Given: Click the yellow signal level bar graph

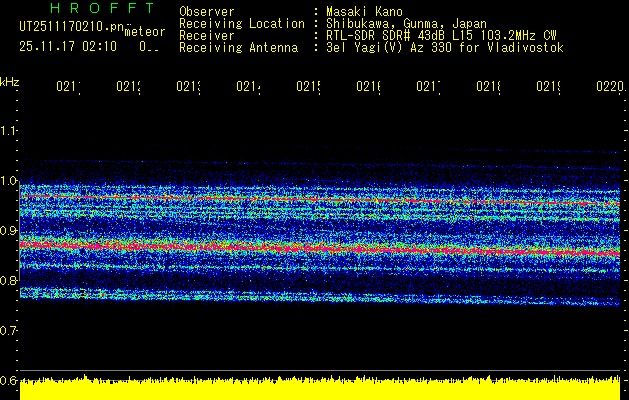Looking at the screenshot, I should pyautogui.click(x=320, y=389).
